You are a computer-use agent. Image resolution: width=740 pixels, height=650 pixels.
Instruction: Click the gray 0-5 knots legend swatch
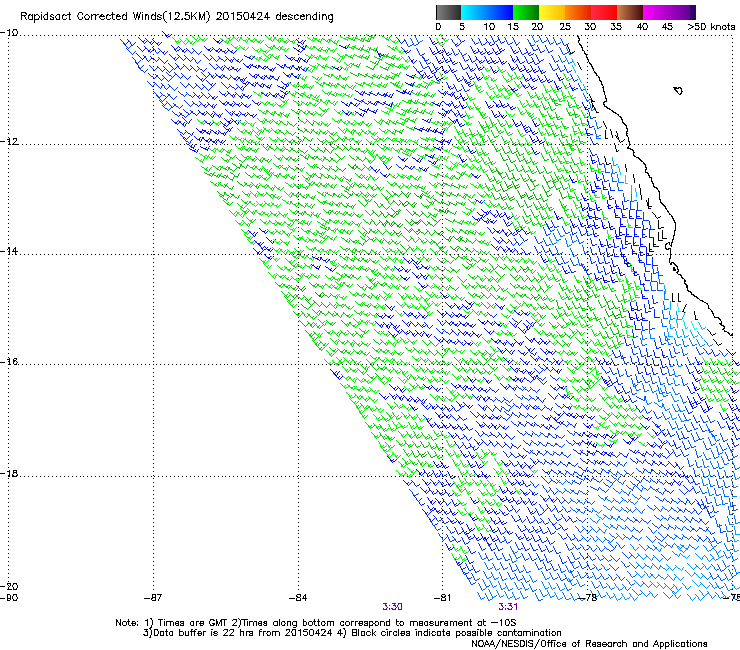(448, 12)
